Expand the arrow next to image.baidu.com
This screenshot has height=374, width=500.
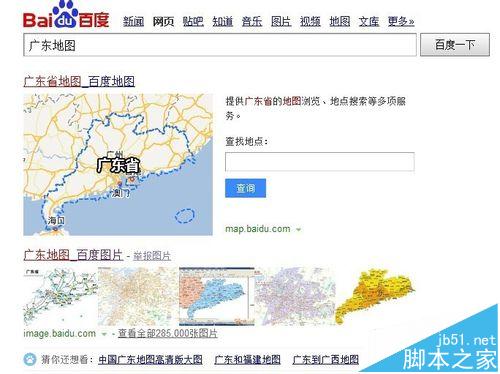point(104,334)
